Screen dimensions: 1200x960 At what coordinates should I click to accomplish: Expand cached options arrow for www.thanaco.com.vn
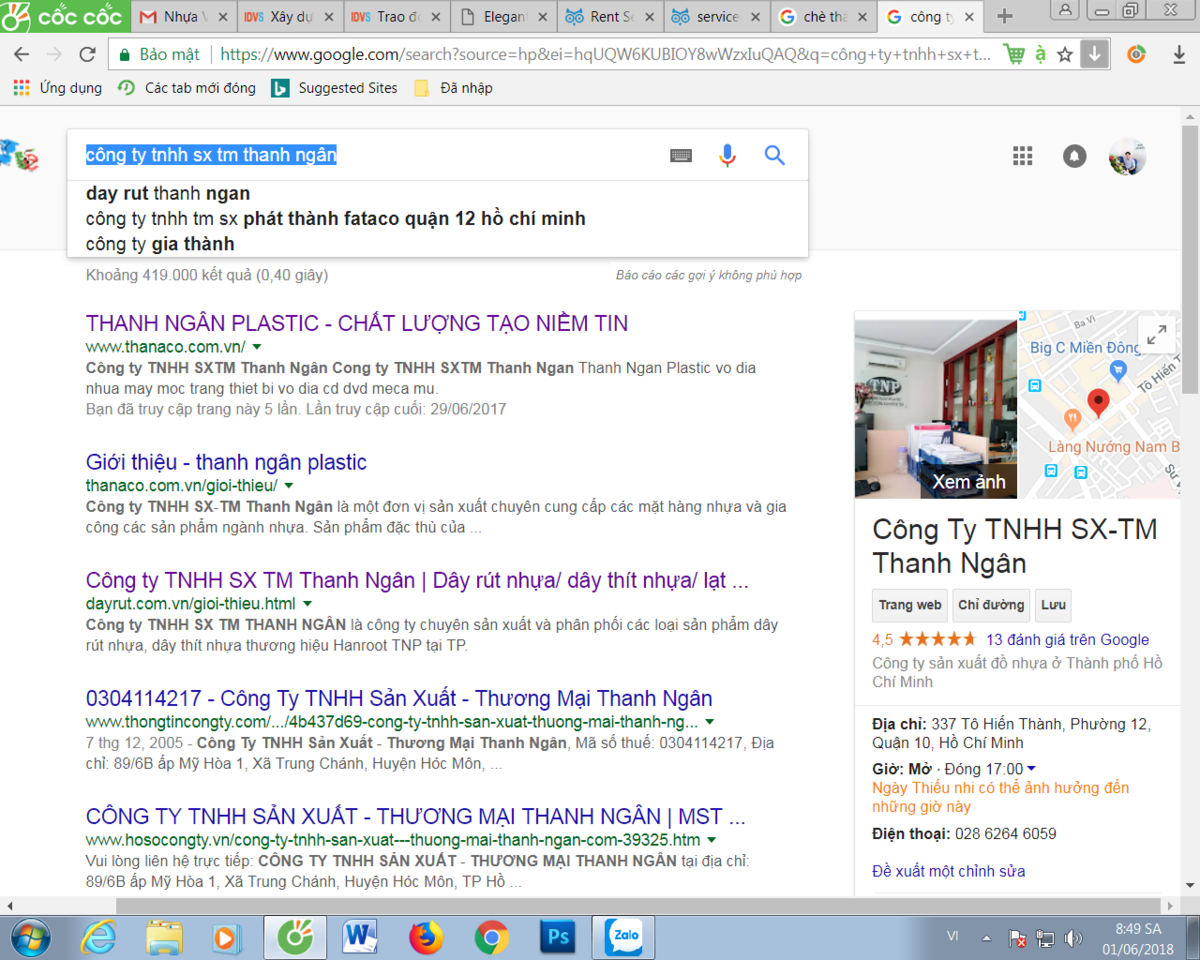(x=257, y=346)
